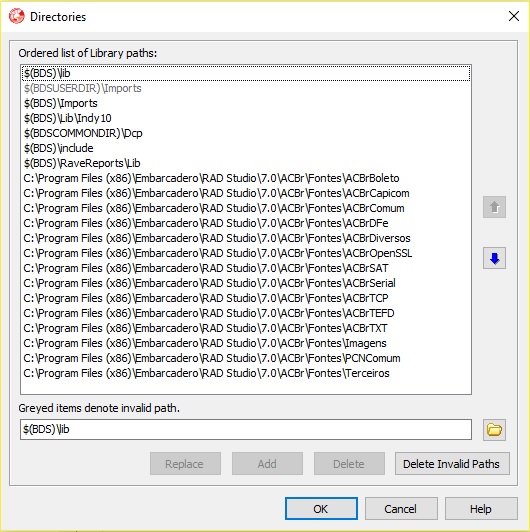Move selected path down with blue arrow
This screenshot has height=532, width=530.
click(494, 258)
